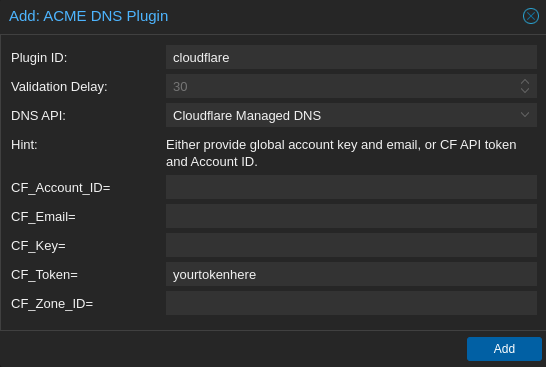
Task: Focus the CF_Key text field
Action: coord(351,245)
